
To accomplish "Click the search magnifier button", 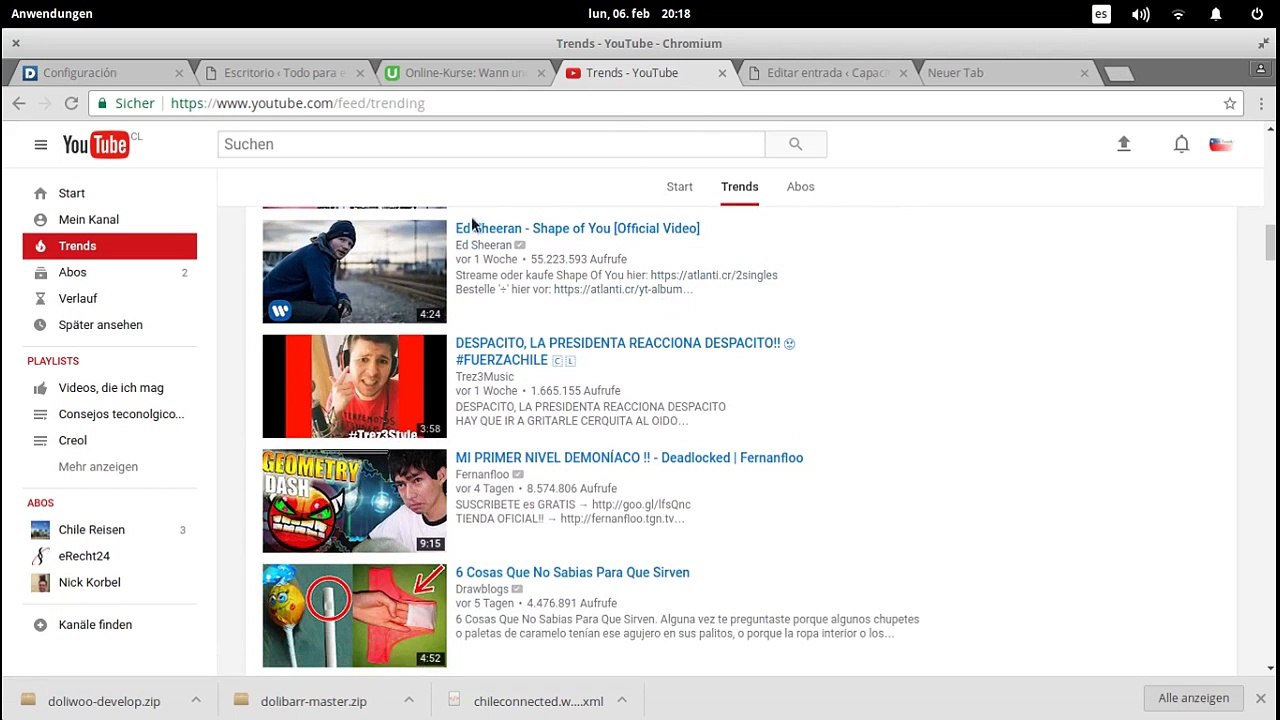I will (x=796, y=144).
